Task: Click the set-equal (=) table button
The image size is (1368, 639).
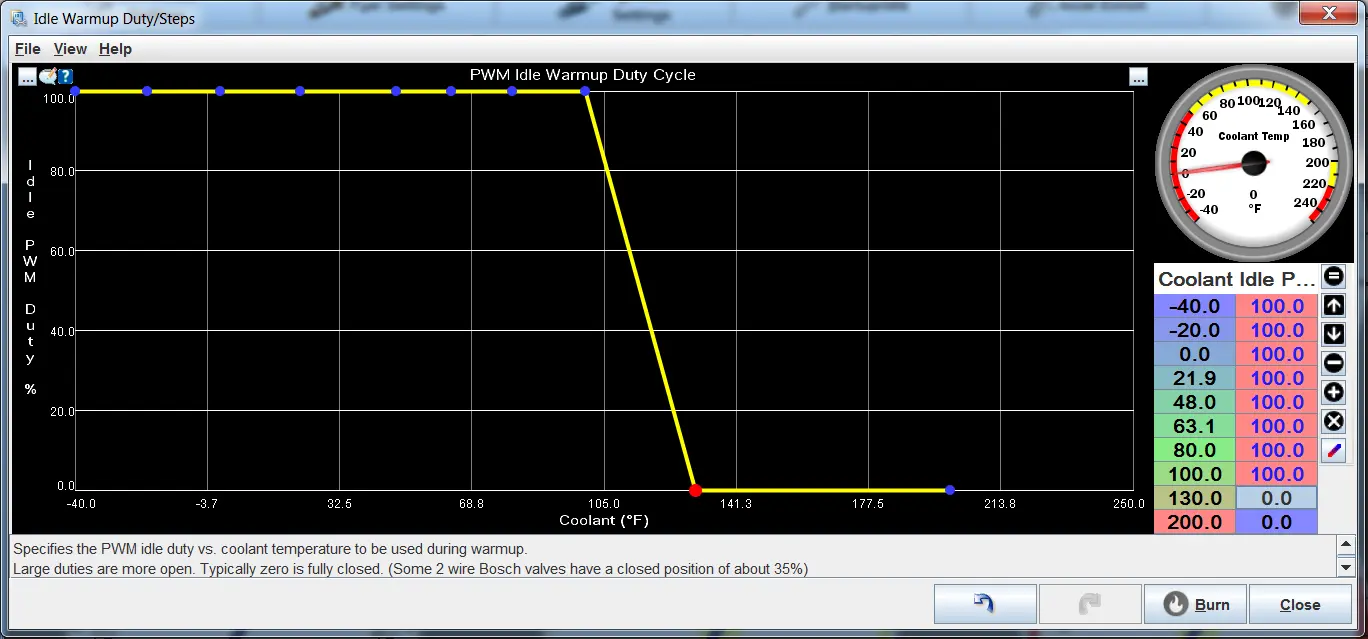Action: [1333, 277]
